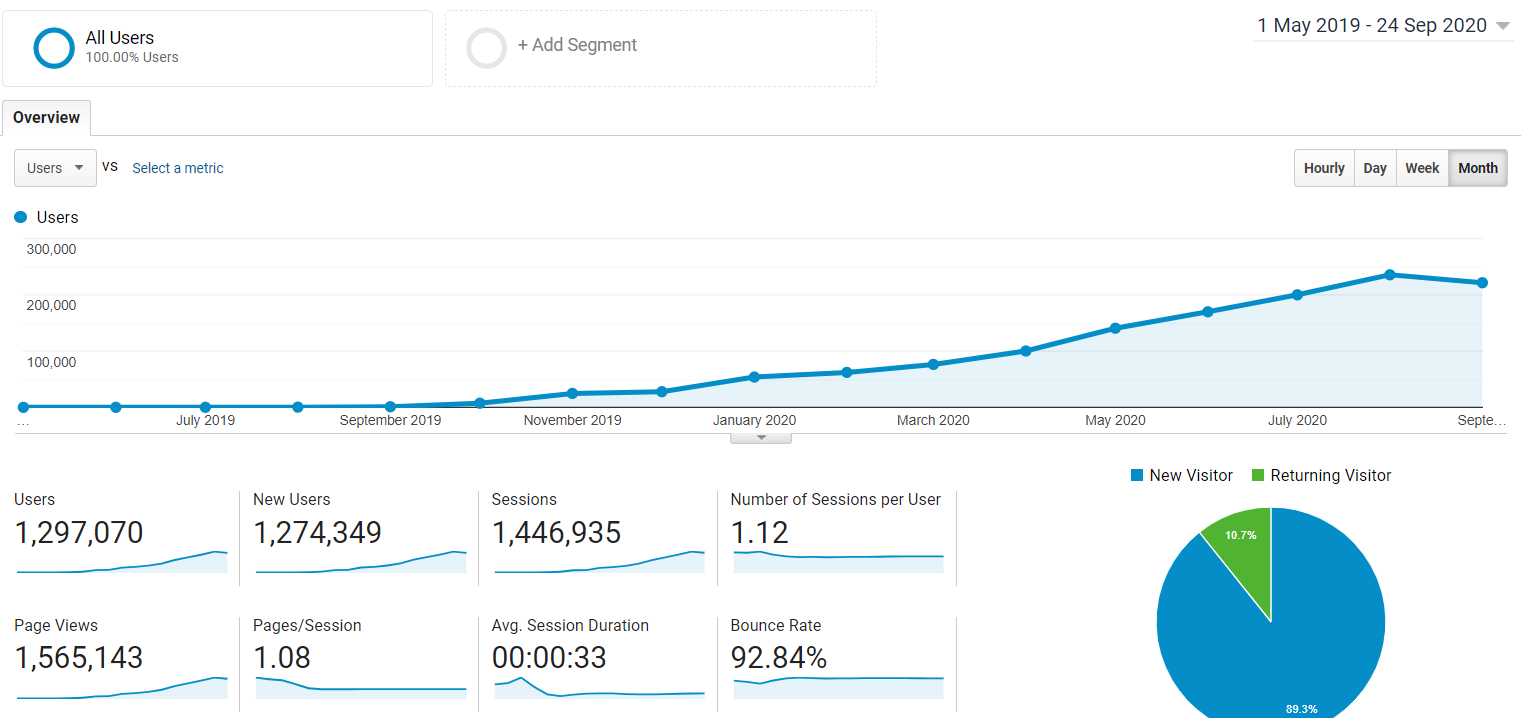The image size is (1521, 718).
Task: Click the 100,000 y-axis label
Action: coord(51,361)
